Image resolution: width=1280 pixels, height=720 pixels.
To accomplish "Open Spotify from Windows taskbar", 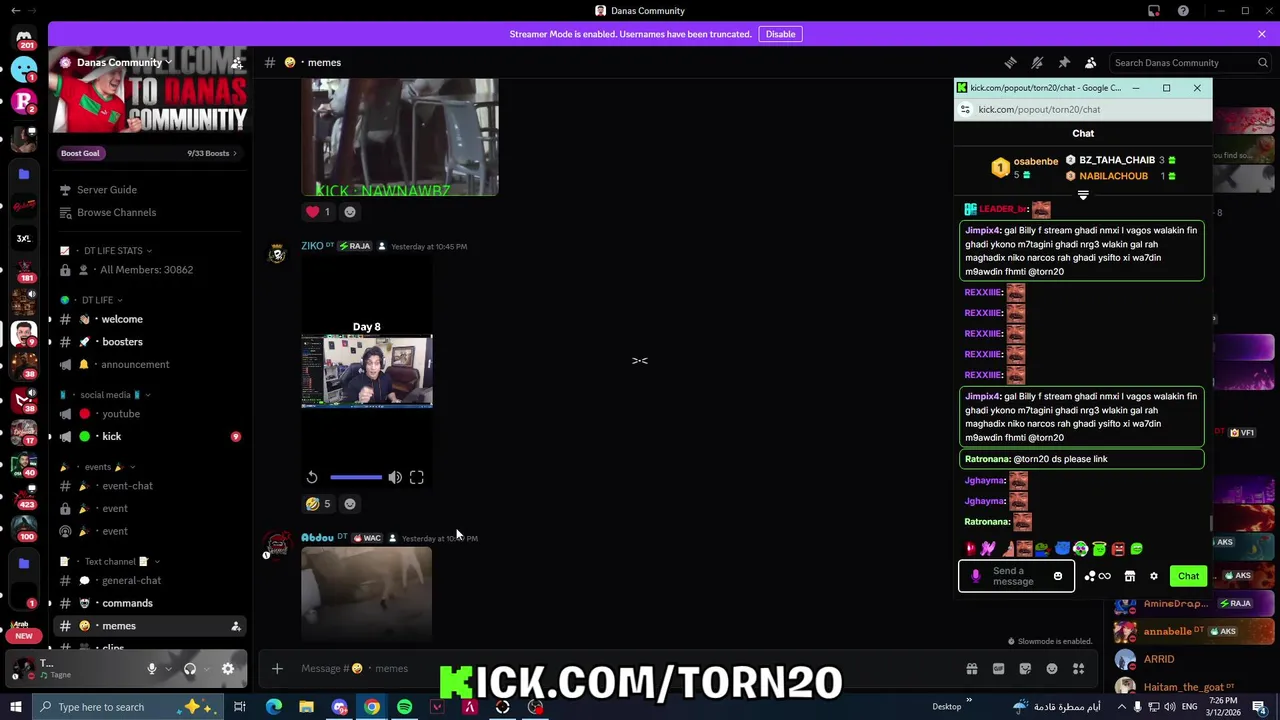I will coord(404,707).
